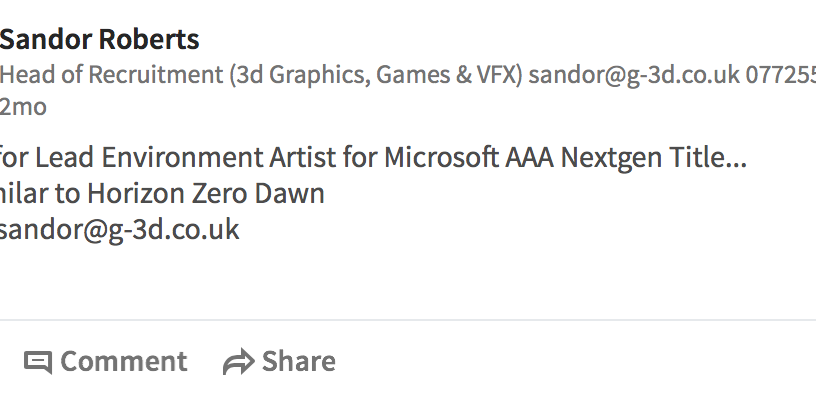Click the 2mo post timestamp
The image size is (816, 398).
(x=23, y=107)
